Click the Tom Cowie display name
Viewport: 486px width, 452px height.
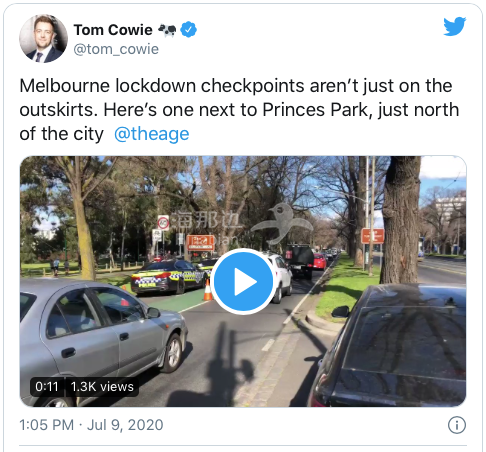click(113, 30)
